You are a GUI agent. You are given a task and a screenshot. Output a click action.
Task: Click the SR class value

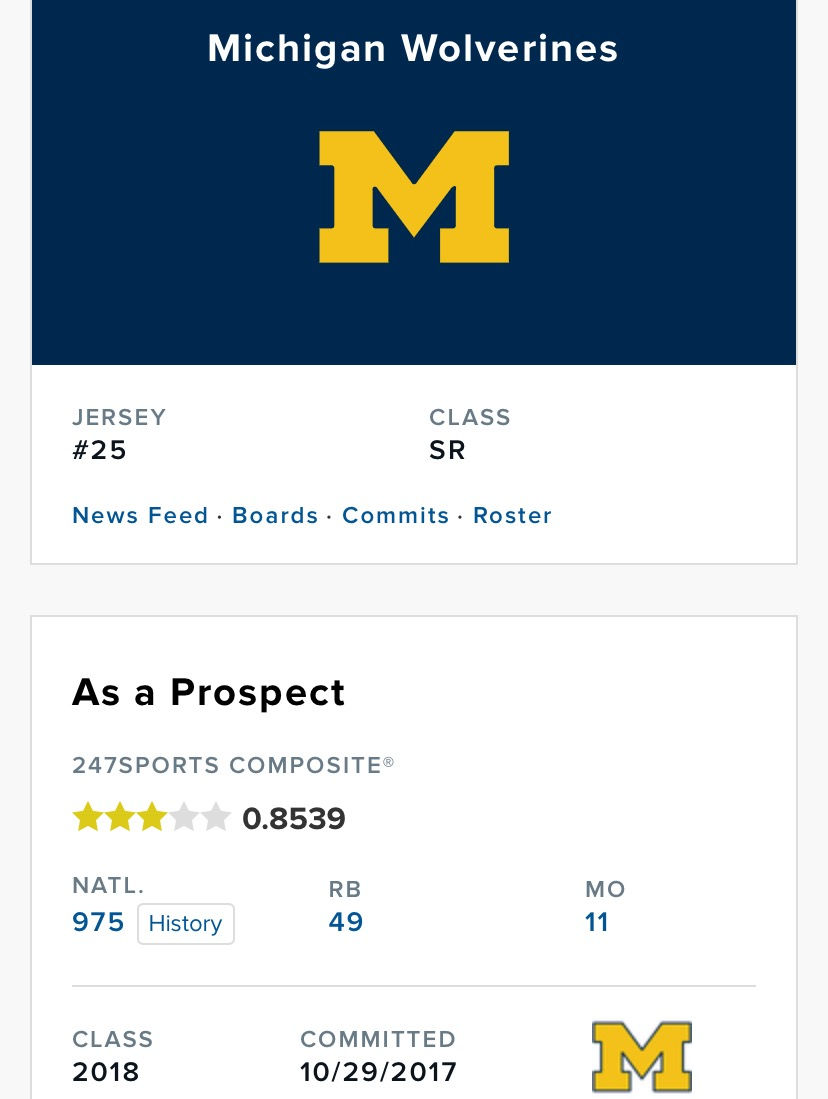click(x=447, y=449)
